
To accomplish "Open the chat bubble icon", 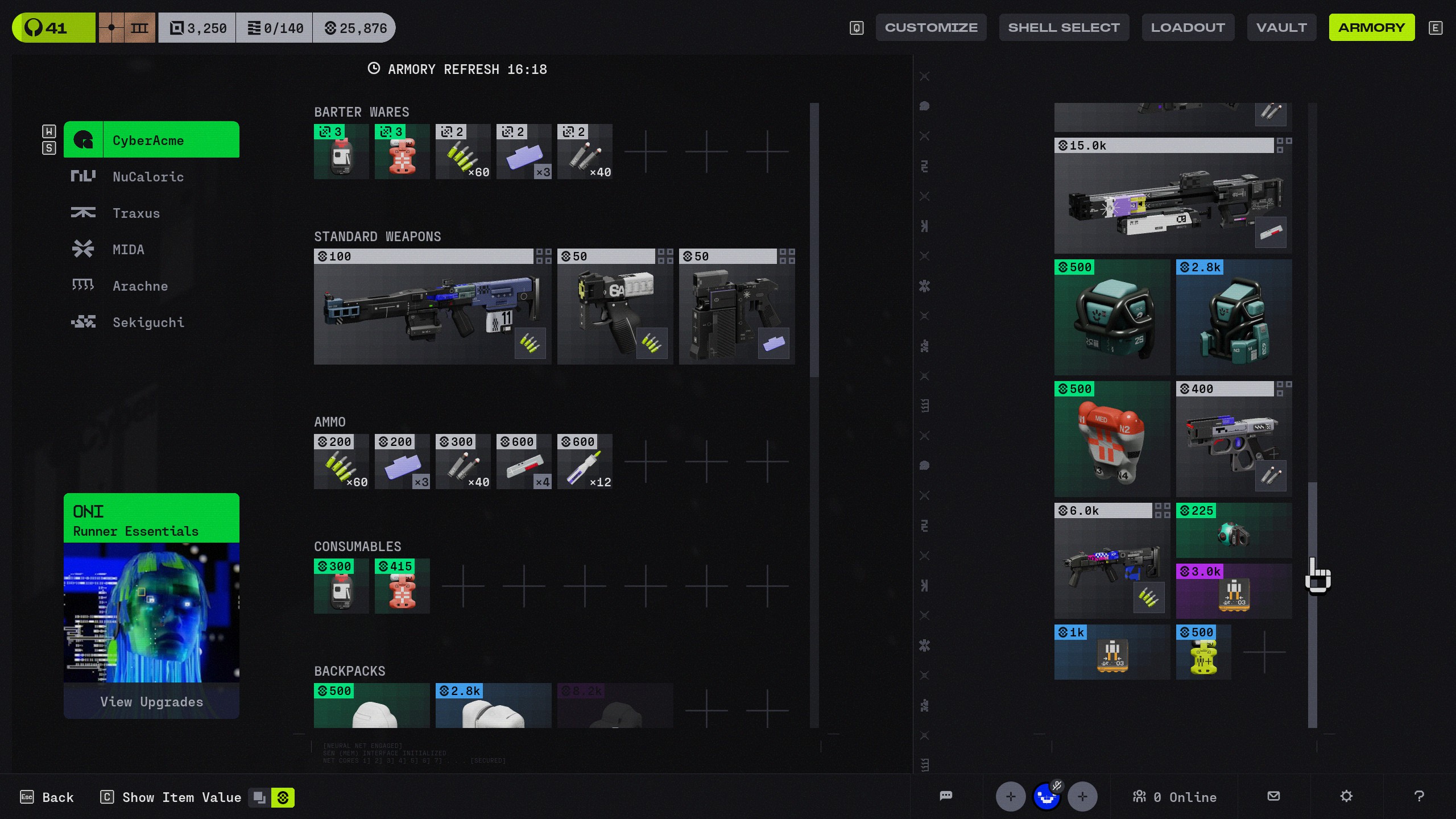I will tap(946, 796).
